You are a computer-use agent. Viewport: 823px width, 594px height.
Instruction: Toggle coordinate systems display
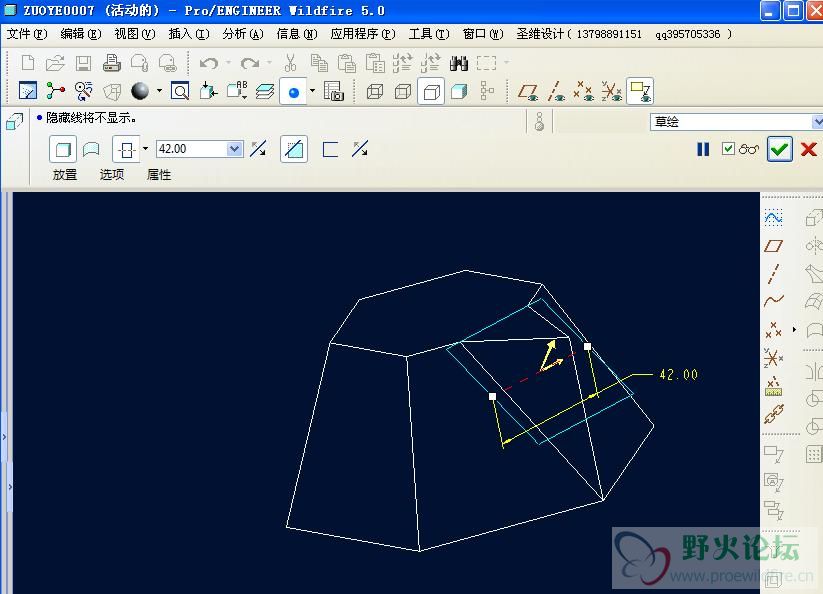pyautogui.click(x=611, y=91)
